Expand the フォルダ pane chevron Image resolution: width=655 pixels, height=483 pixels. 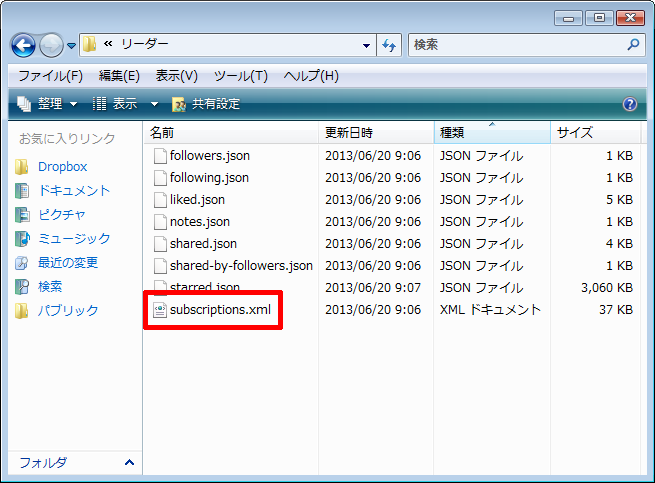129,462
